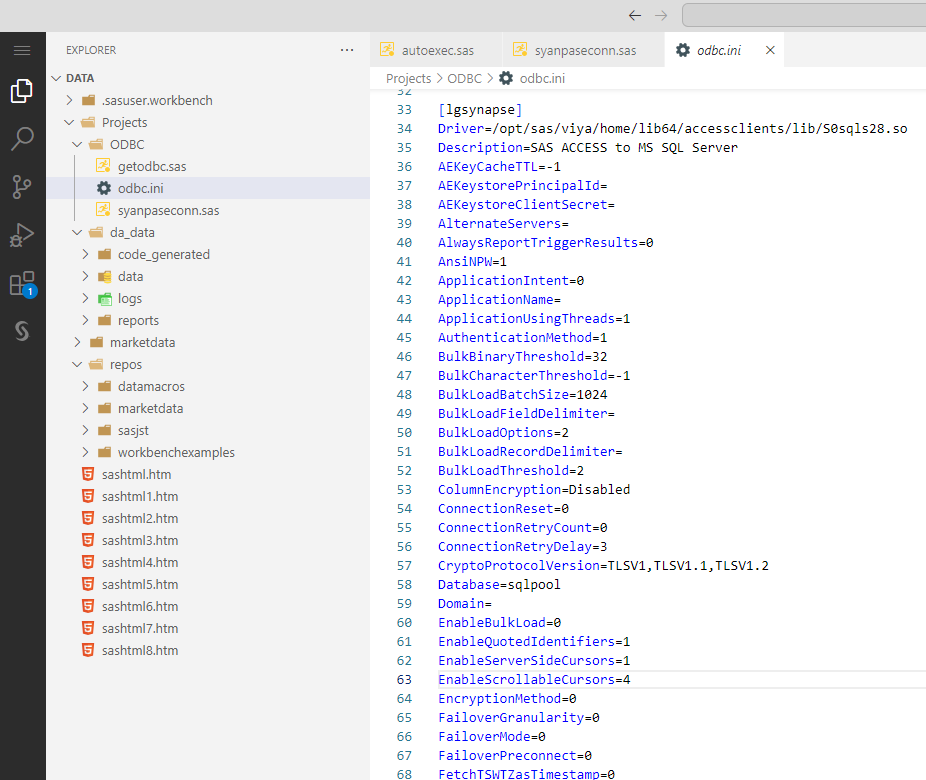926x780 pixels.
Task: Open the Explorer overflow actions menu
Action: 347,49
